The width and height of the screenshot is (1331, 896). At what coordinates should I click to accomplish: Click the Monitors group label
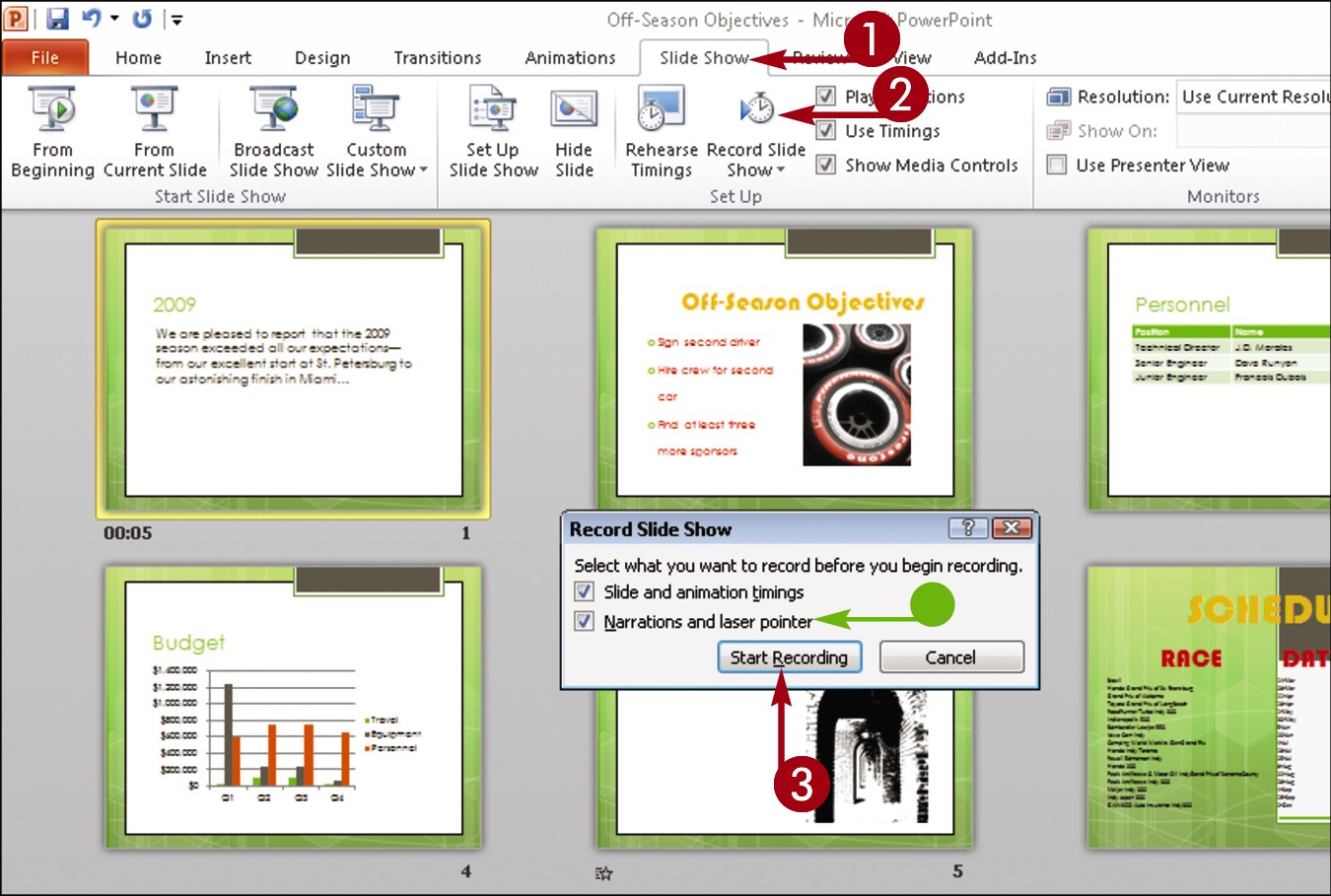pos(1223,196)
